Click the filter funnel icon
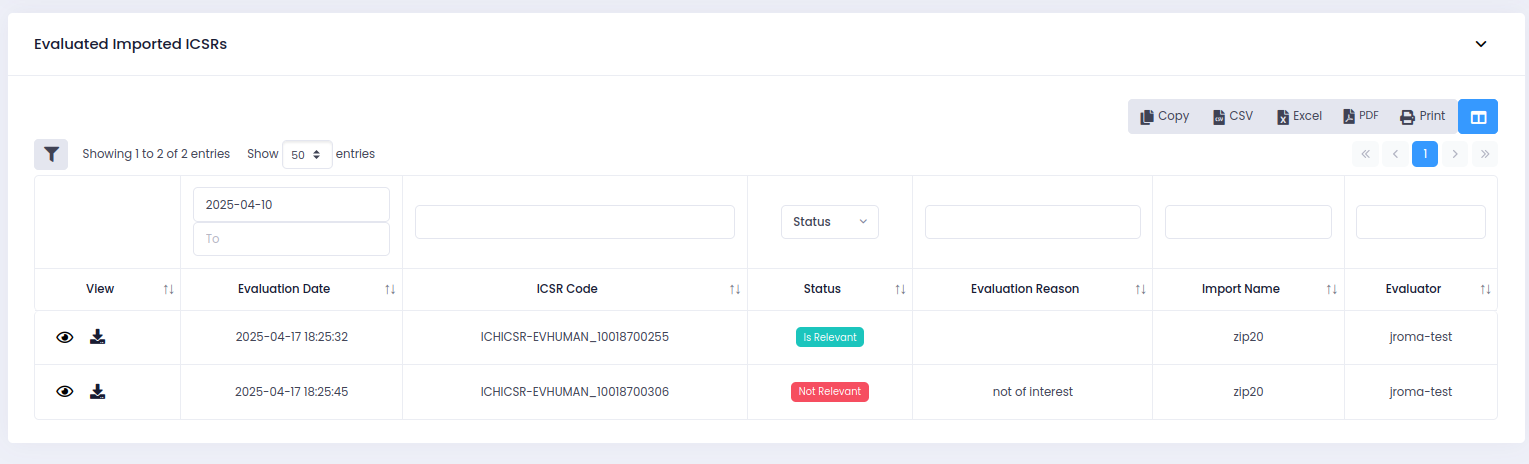This screenshot has width=1529, height=464. point(51,154)
